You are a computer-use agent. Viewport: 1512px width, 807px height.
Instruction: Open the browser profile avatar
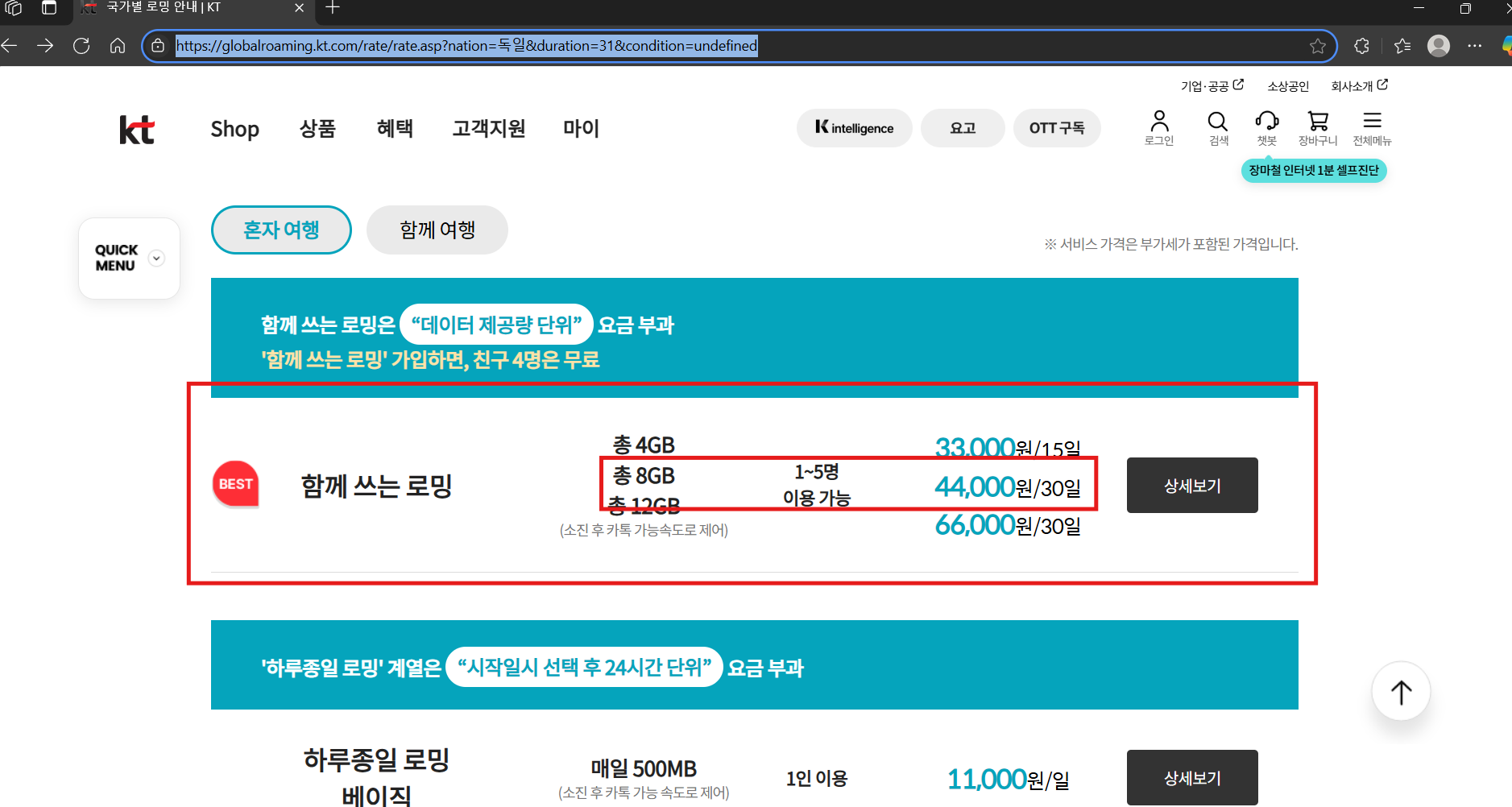pyautogui.click(x=1439, y=46)
